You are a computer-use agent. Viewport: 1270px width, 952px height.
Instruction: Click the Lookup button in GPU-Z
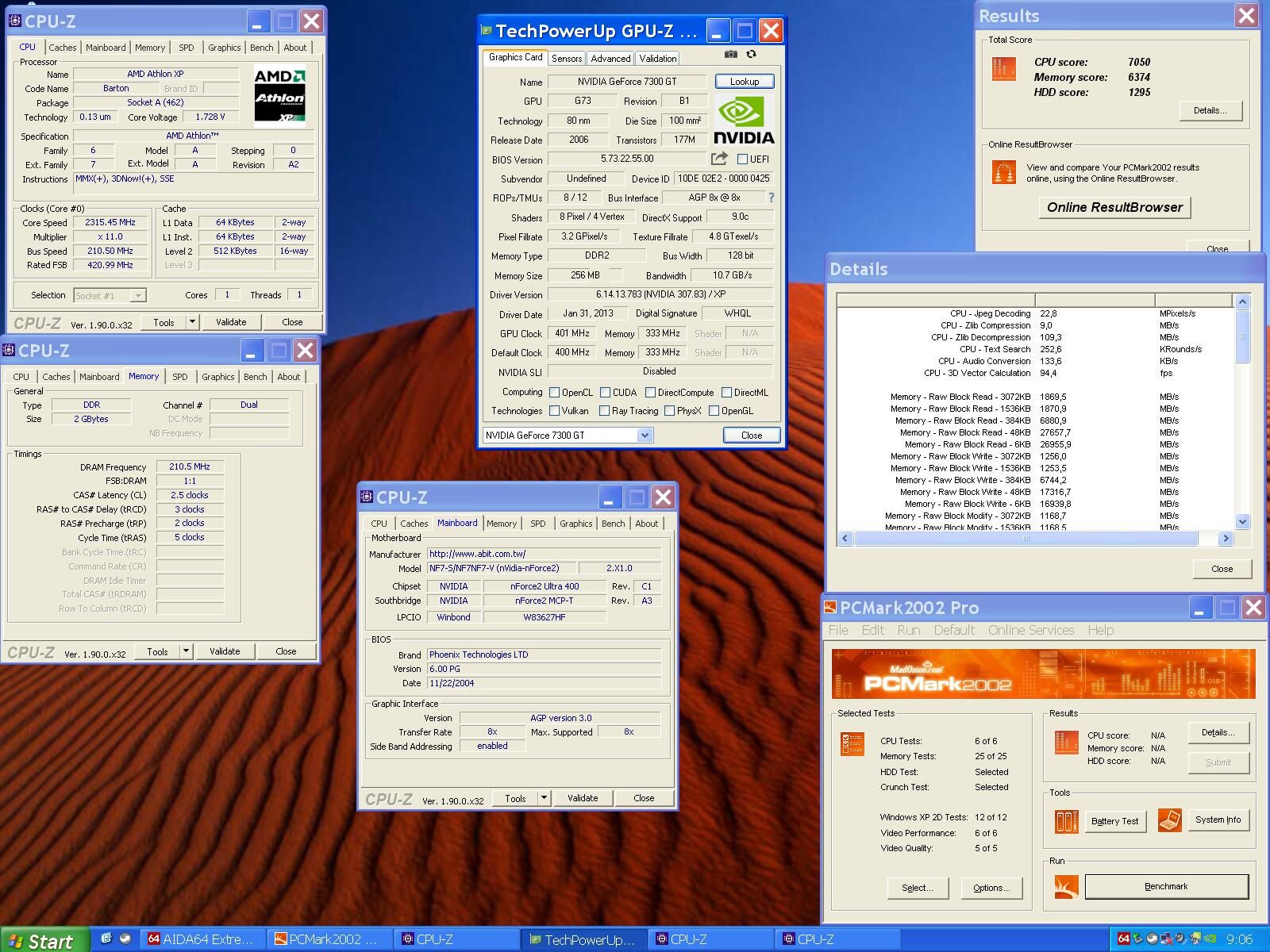tap(745, 81)
